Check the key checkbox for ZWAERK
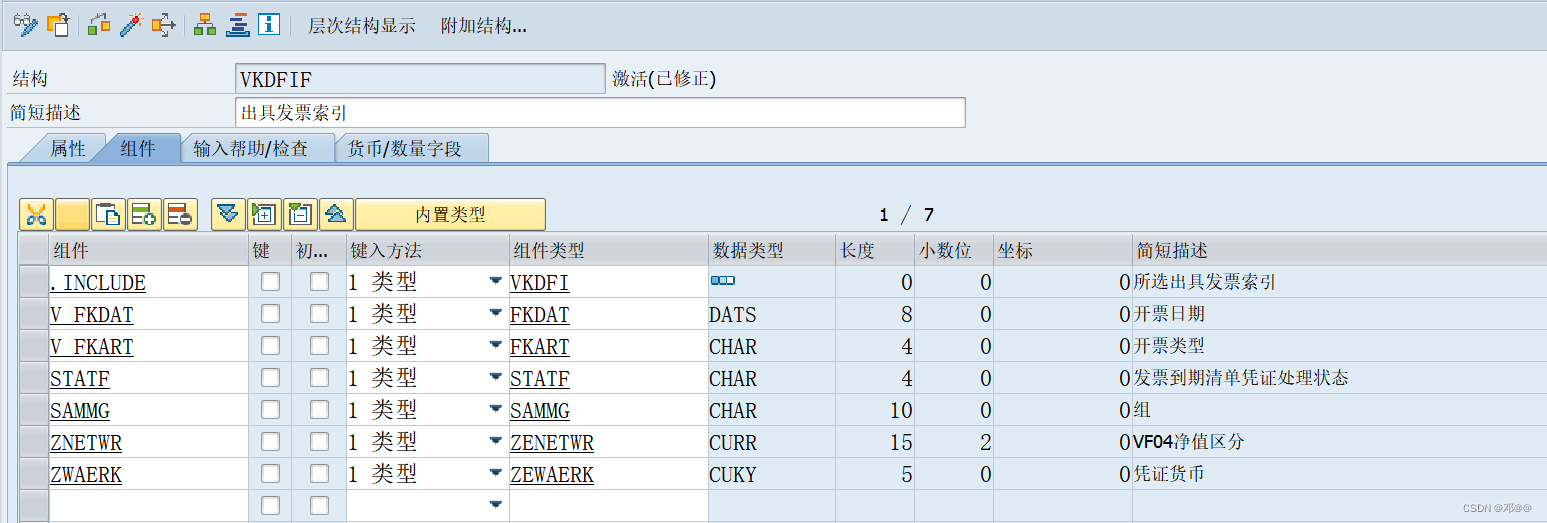Image resolution: width=1547 pixels, height=523 pixels. point(270,474)
